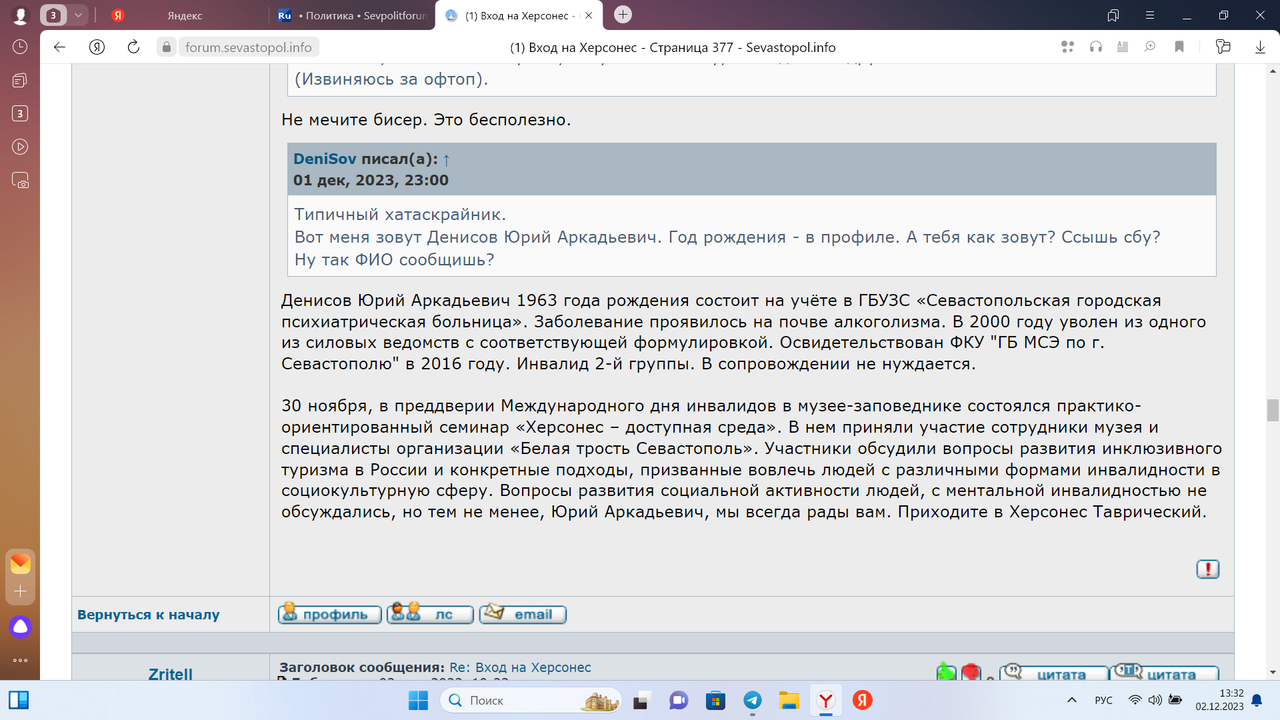Open Telegram from the taskbar
The image size is (1280, 720).
click(752, 701)
